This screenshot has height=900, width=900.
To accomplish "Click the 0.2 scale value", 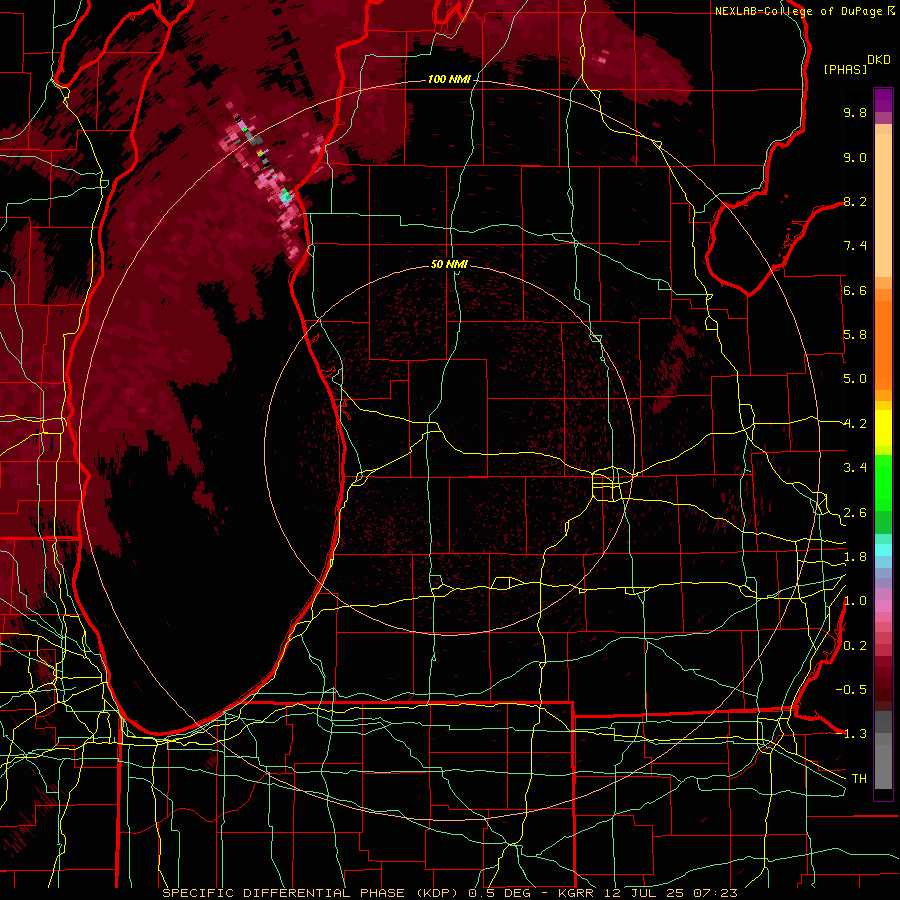I will [x=855, y=646].
